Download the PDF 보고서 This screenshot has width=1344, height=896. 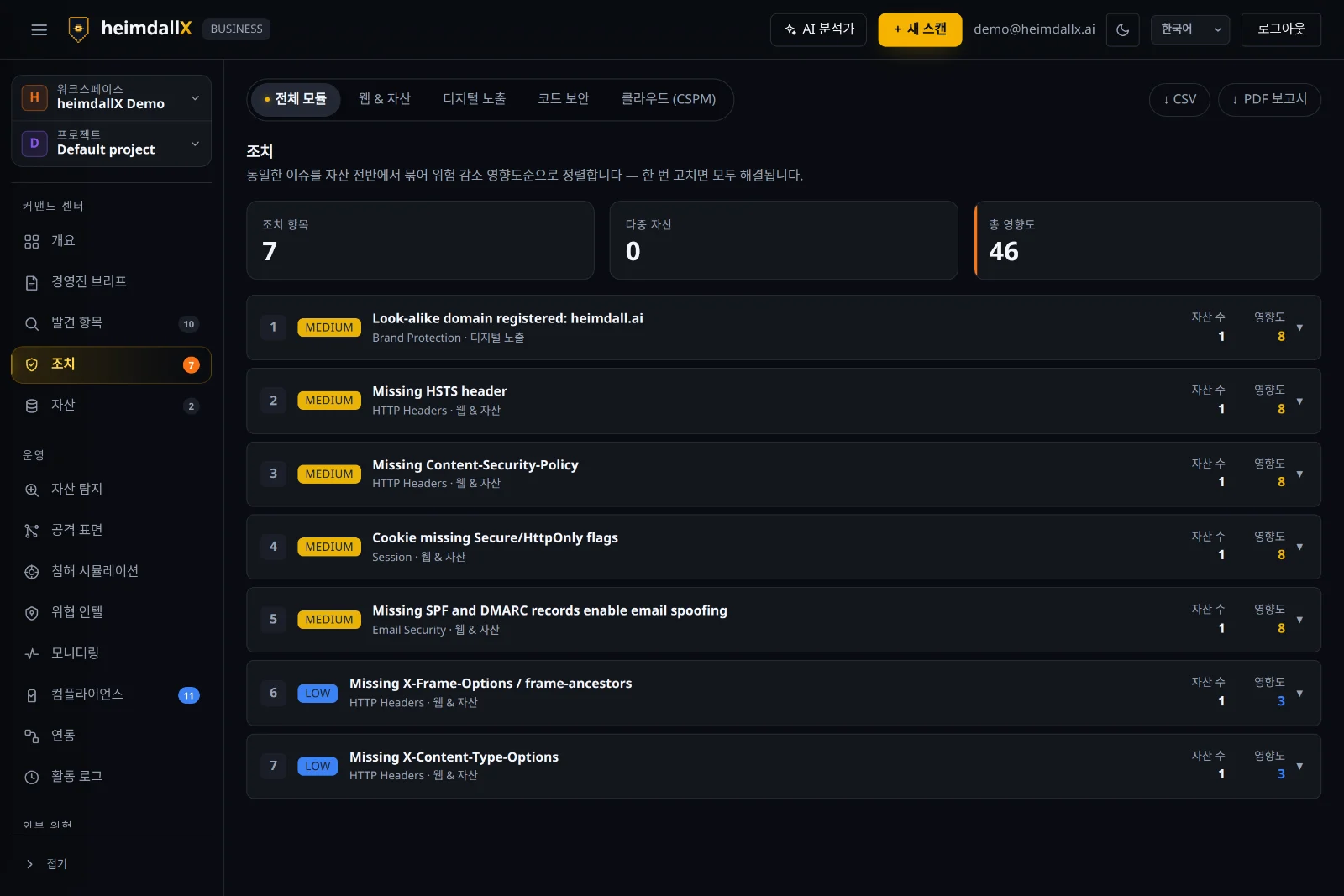click(x=1269, y=100)
